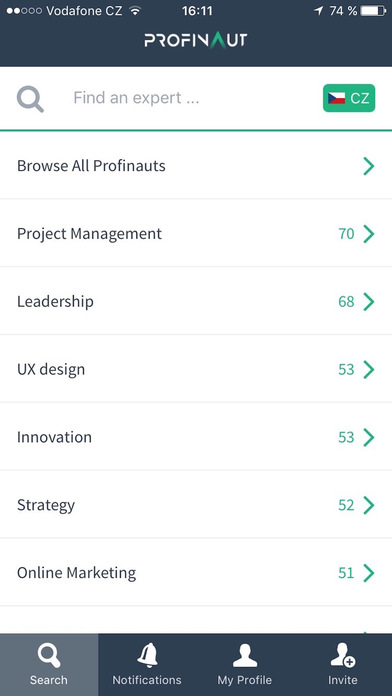Expand the Project Management chevron
This screenshot has width=392, height=696.
(368, 234)
